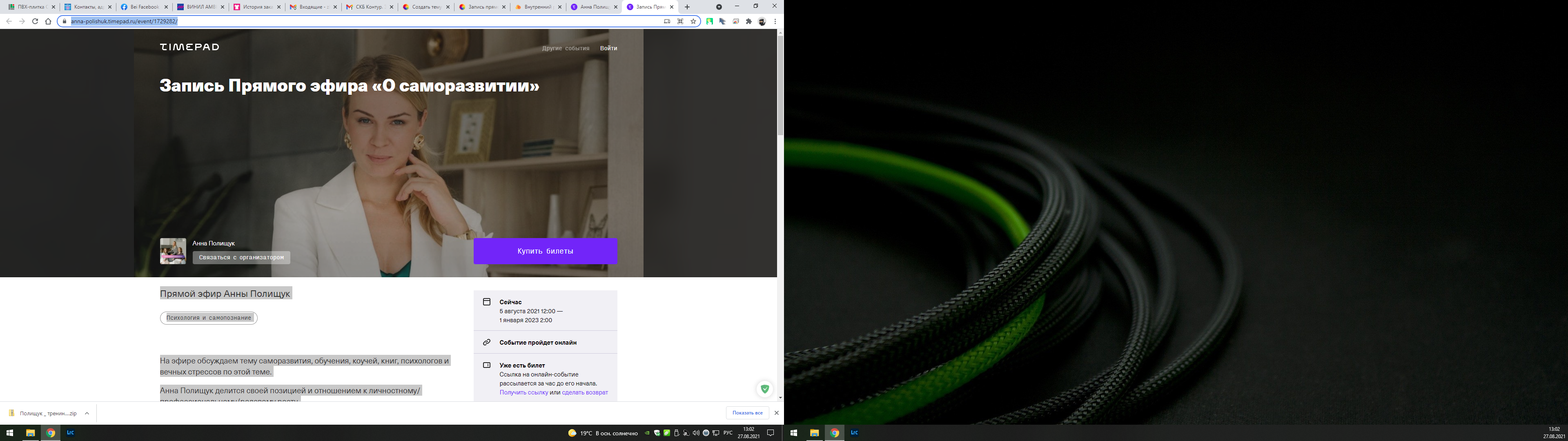Close the downloads bar
Image resolution: width=1568 pixels, height=441 pixels.
pyautogui.click(x=776, y=413)
